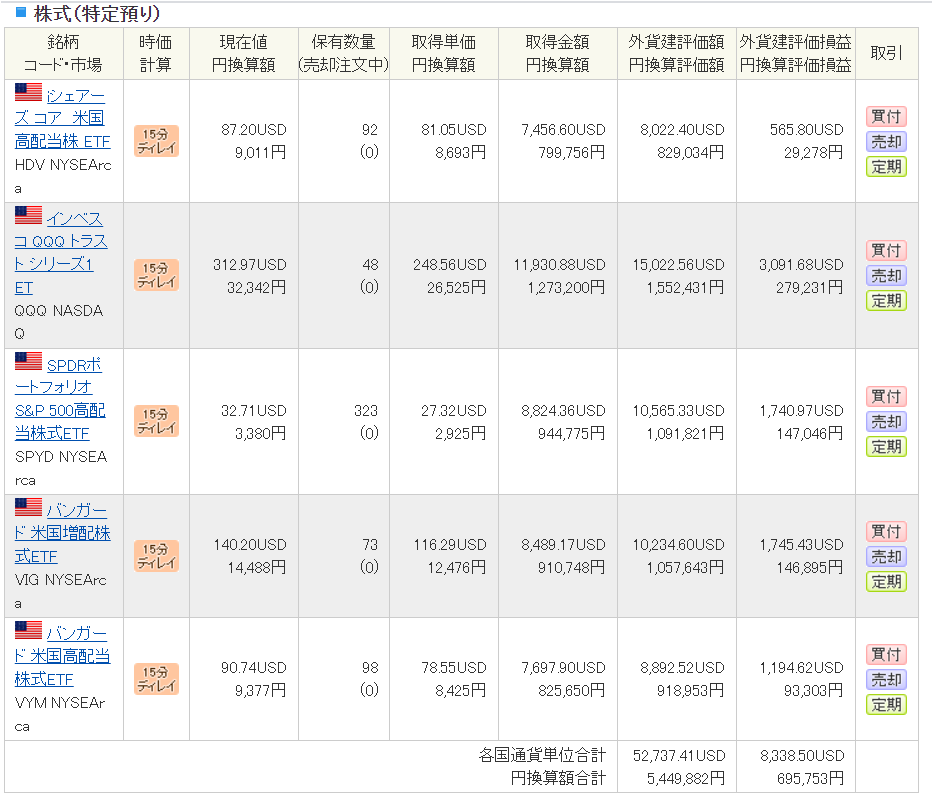Click the US flag icon beside SPYD
The height and width of the screenshot is (809, 933).
[x=29, y=361]
